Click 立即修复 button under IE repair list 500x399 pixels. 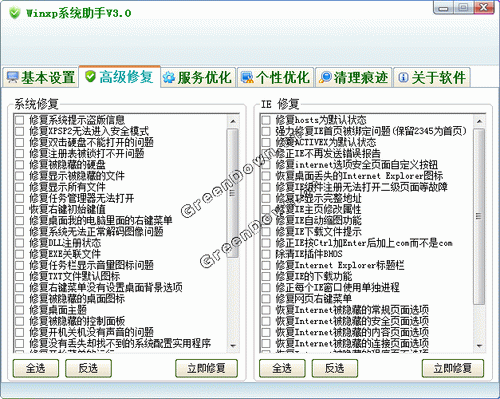453,368
